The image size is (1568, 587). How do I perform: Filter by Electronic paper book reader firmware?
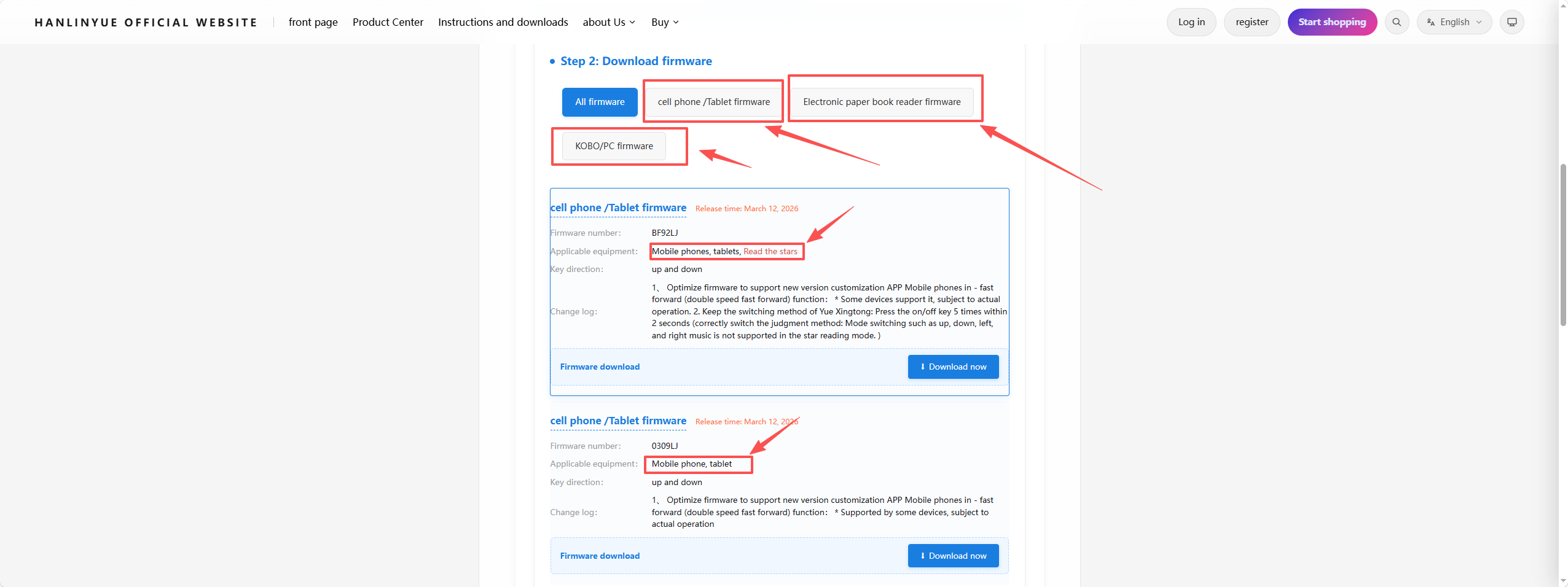(881, 102)
